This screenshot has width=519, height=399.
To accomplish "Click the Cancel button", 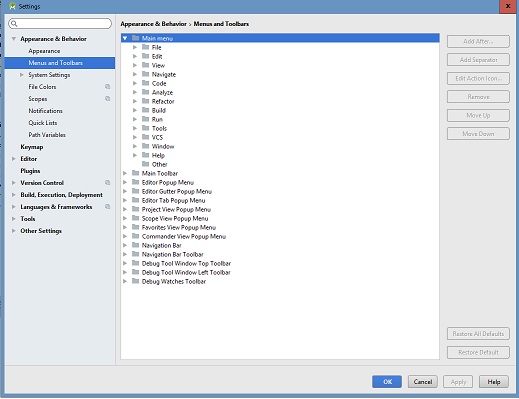I will pyautogui.click(x=423, y=382).
